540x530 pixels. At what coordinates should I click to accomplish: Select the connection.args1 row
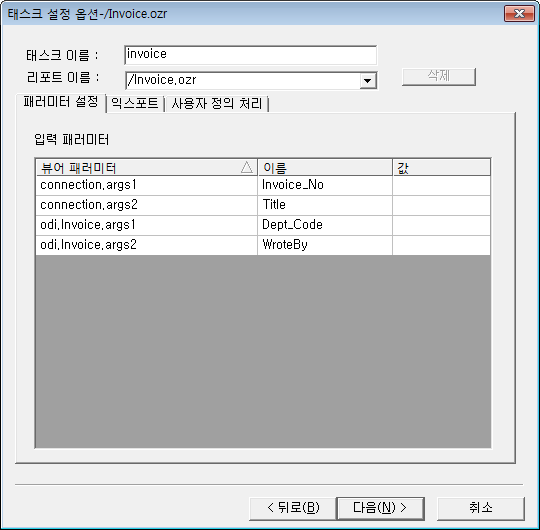point(263,186)
